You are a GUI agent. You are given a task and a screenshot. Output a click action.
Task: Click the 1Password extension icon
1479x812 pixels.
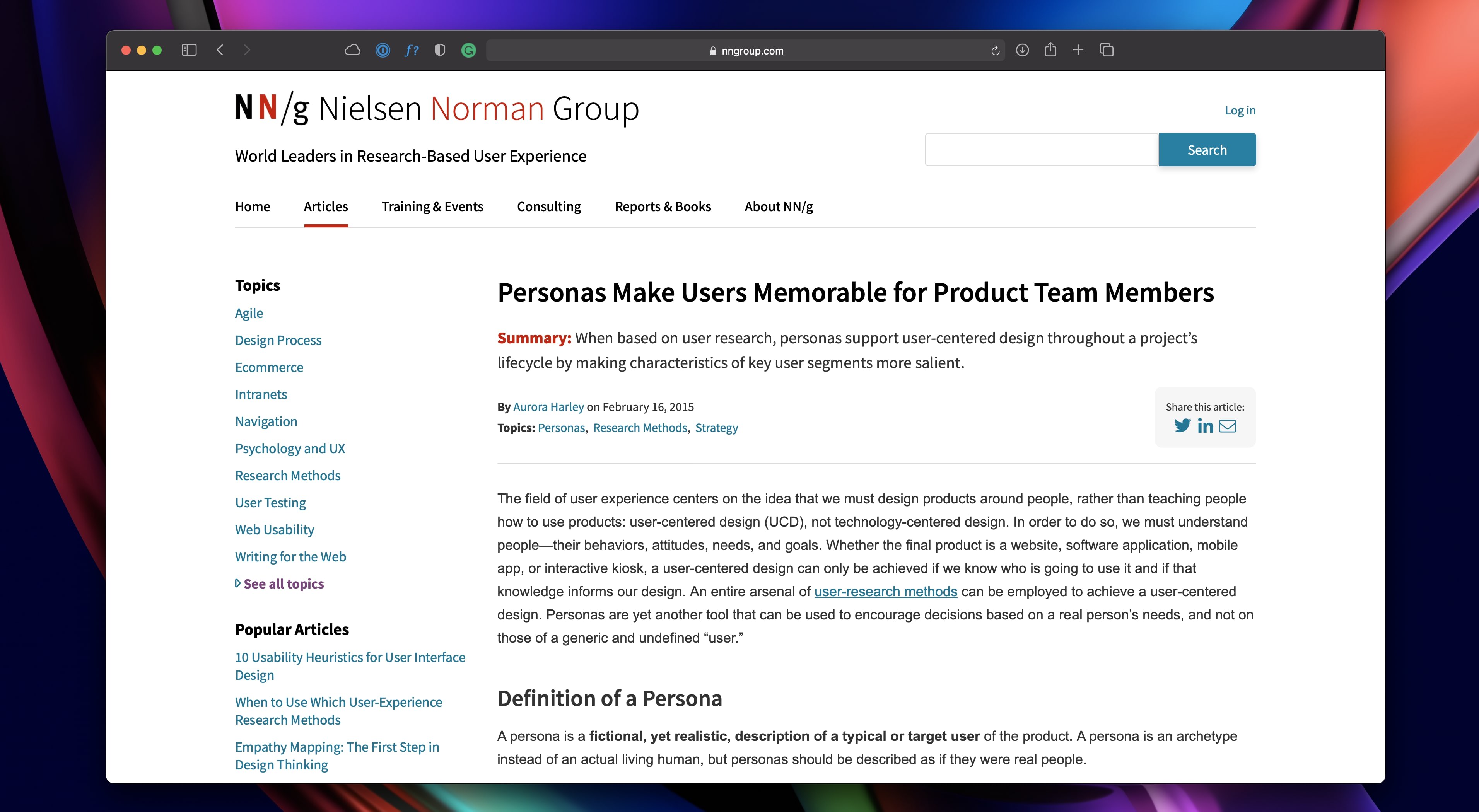point(383,51)
